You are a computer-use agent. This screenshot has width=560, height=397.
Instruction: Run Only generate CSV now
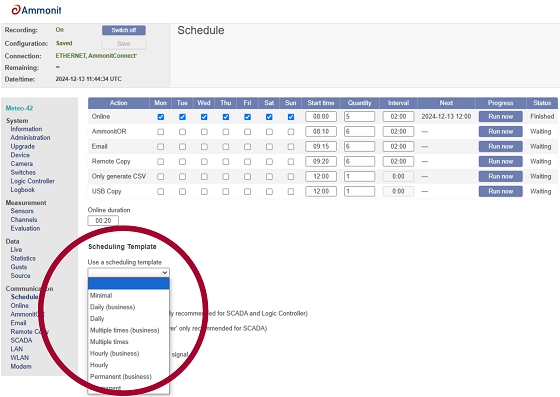(500, 177)
